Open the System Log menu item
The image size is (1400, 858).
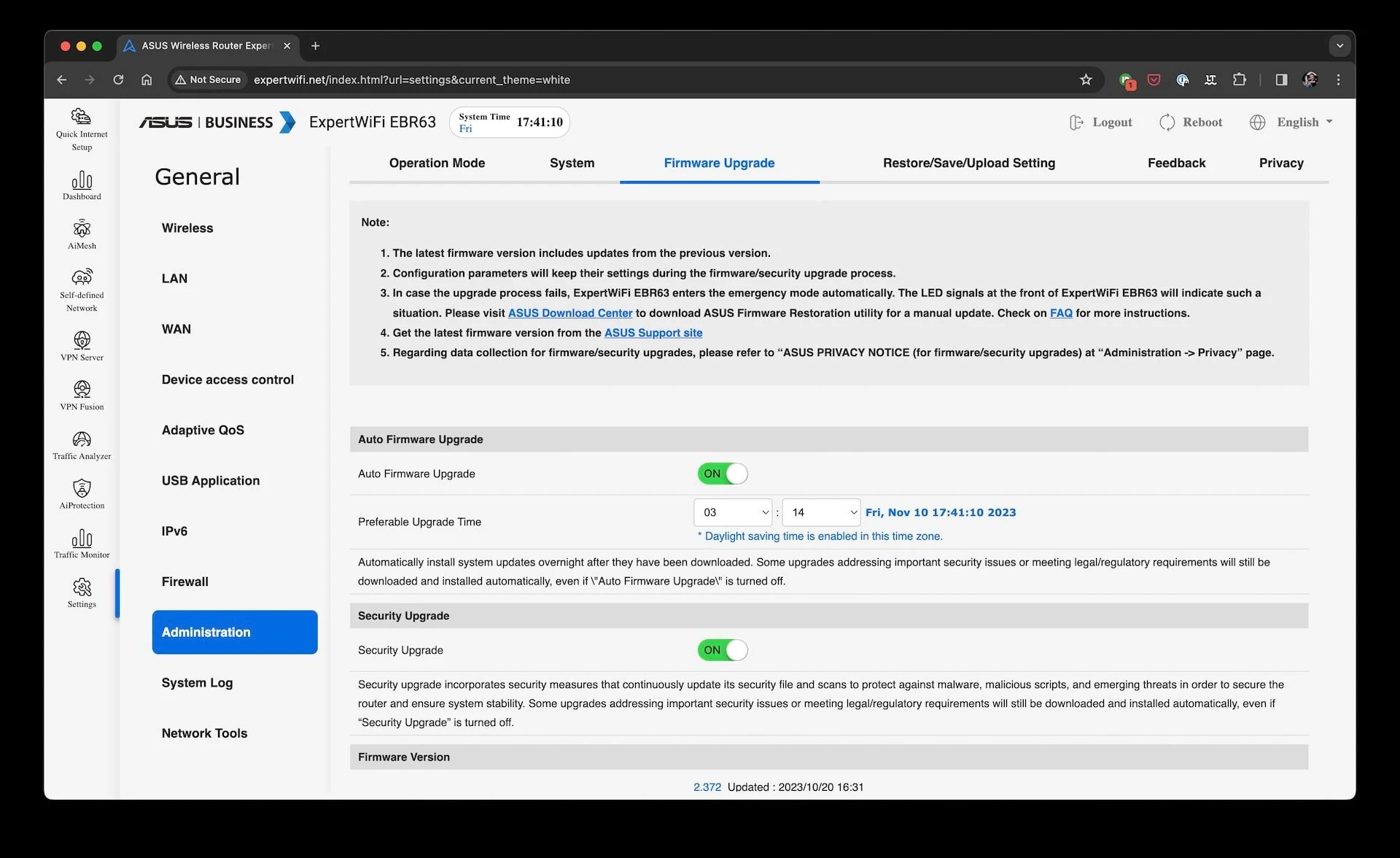[197, 683]
